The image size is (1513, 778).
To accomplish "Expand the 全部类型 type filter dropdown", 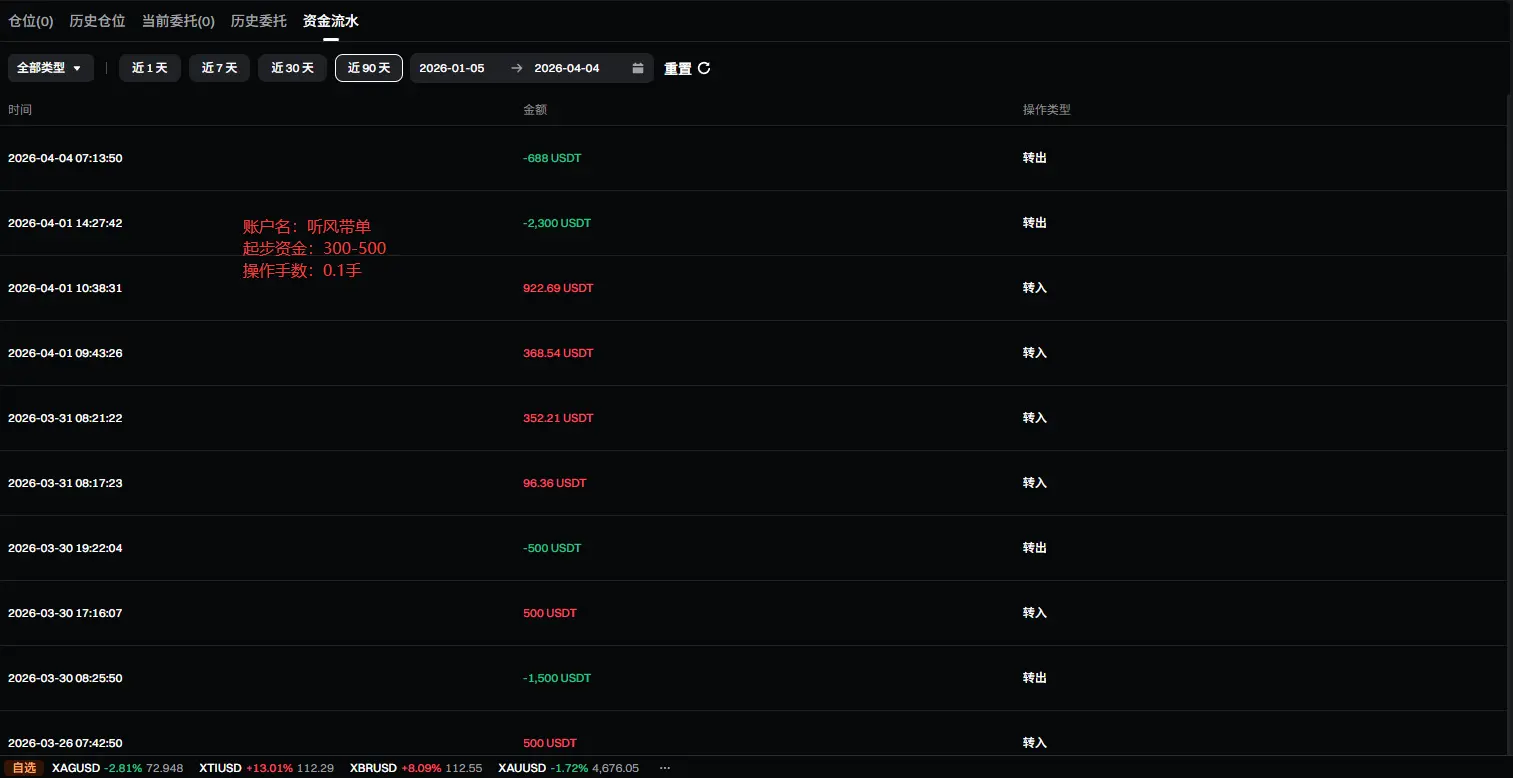I will click(x=50, y=68).
